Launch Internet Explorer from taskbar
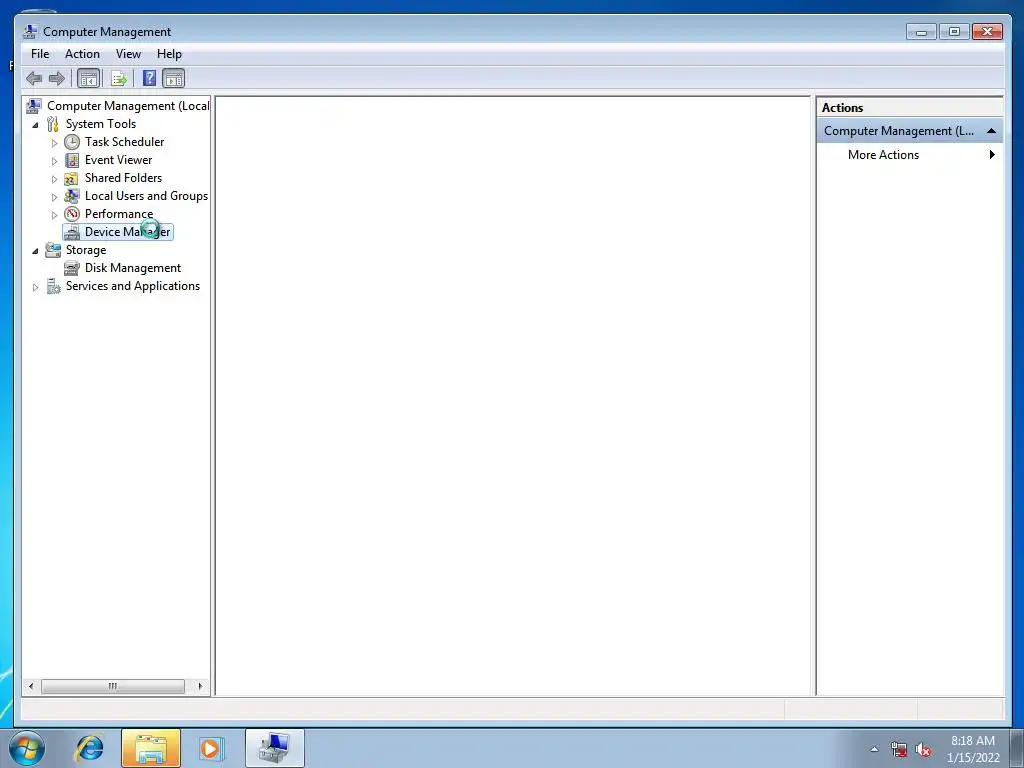The height and width of the screenshot is (768, 1024). pos(89,748)
